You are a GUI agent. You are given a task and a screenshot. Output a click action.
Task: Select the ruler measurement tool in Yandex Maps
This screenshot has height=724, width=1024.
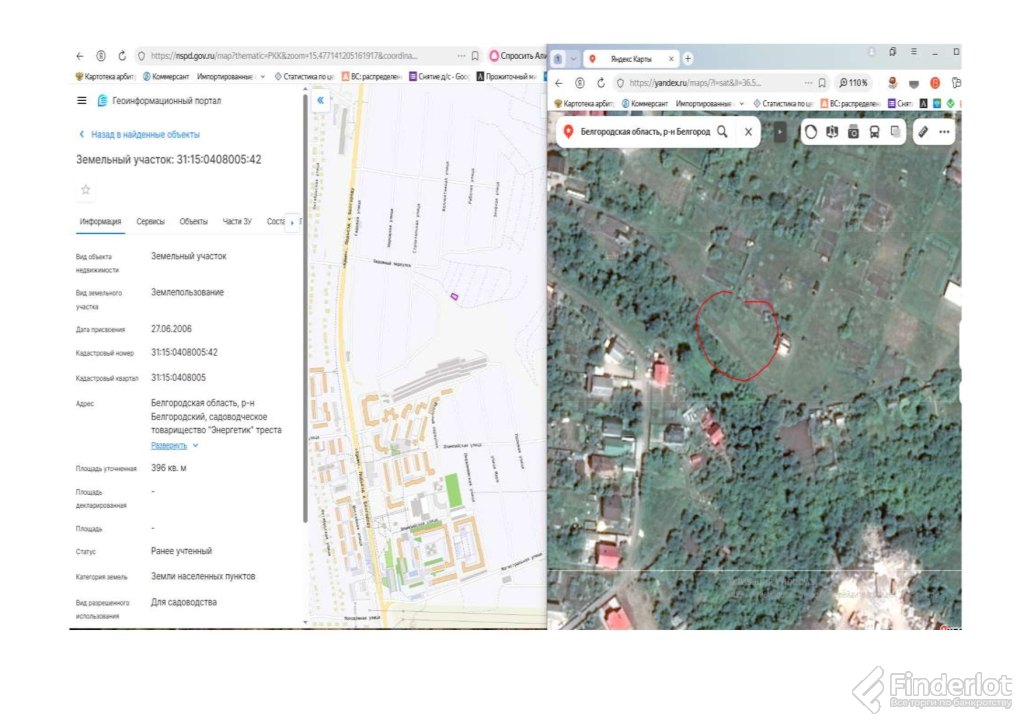tap(923, 132)
